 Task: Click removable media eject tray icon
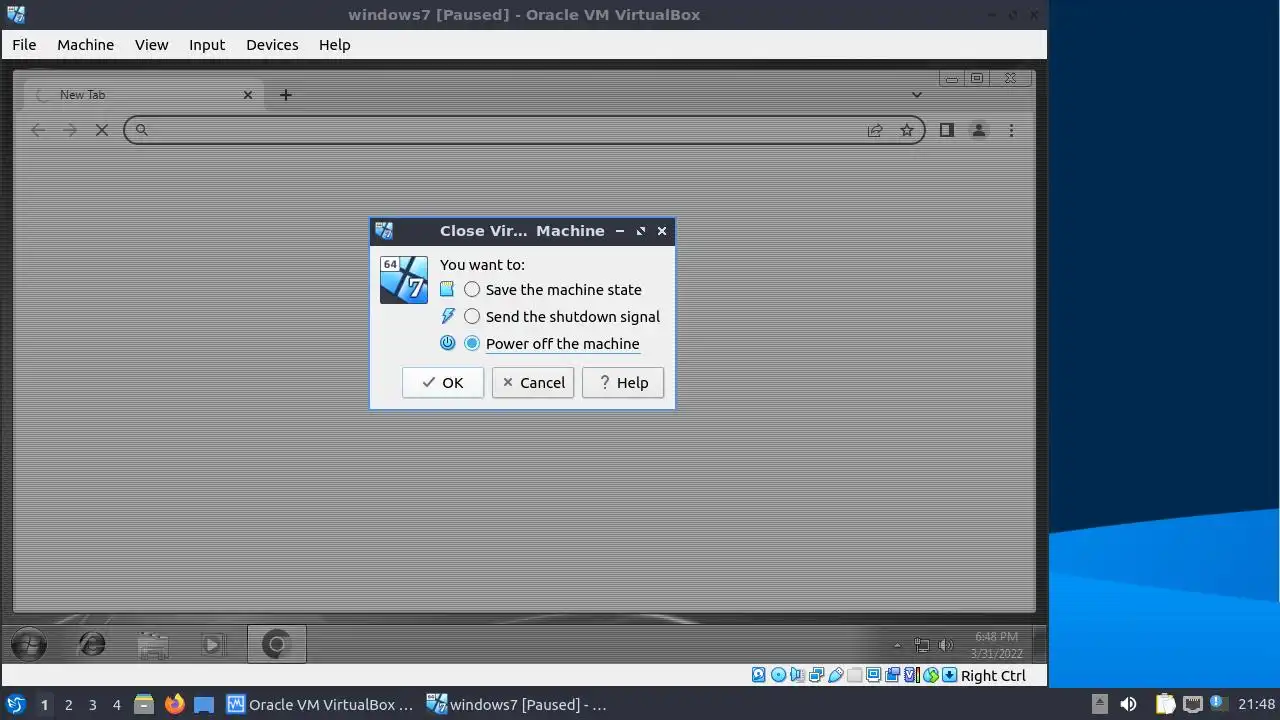[1099, 704]
